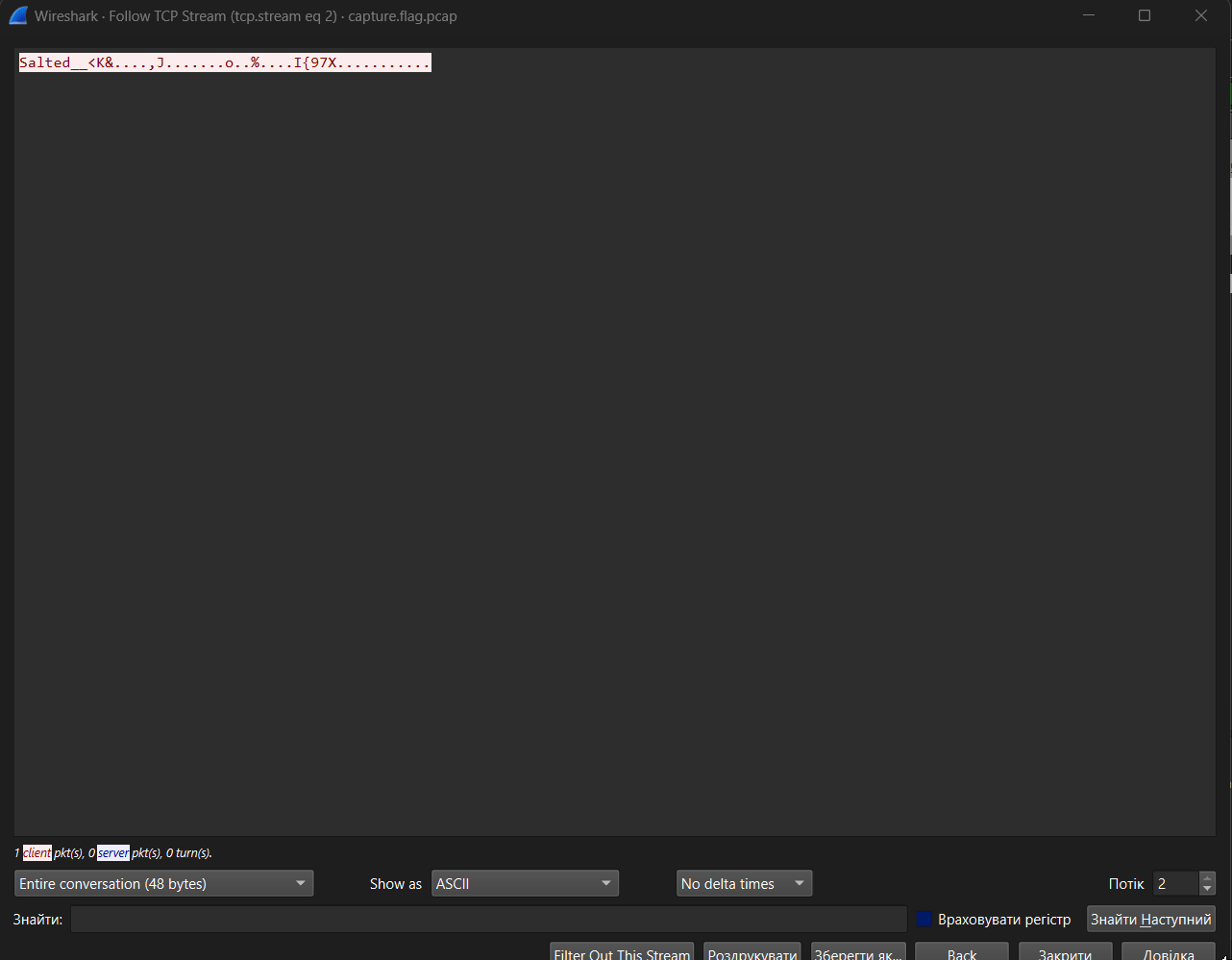
Task: Close the window with the title bar X
Action: click(1201, 15)
